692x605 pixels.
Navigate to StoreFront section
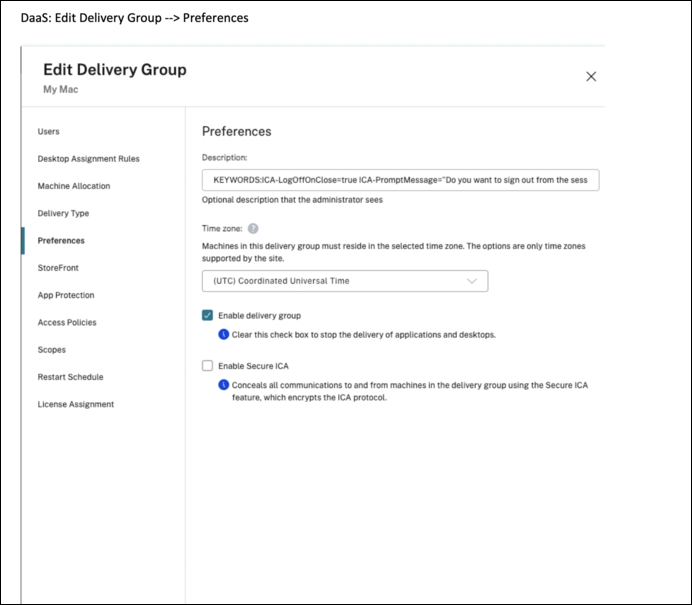[x=58, y=268]
